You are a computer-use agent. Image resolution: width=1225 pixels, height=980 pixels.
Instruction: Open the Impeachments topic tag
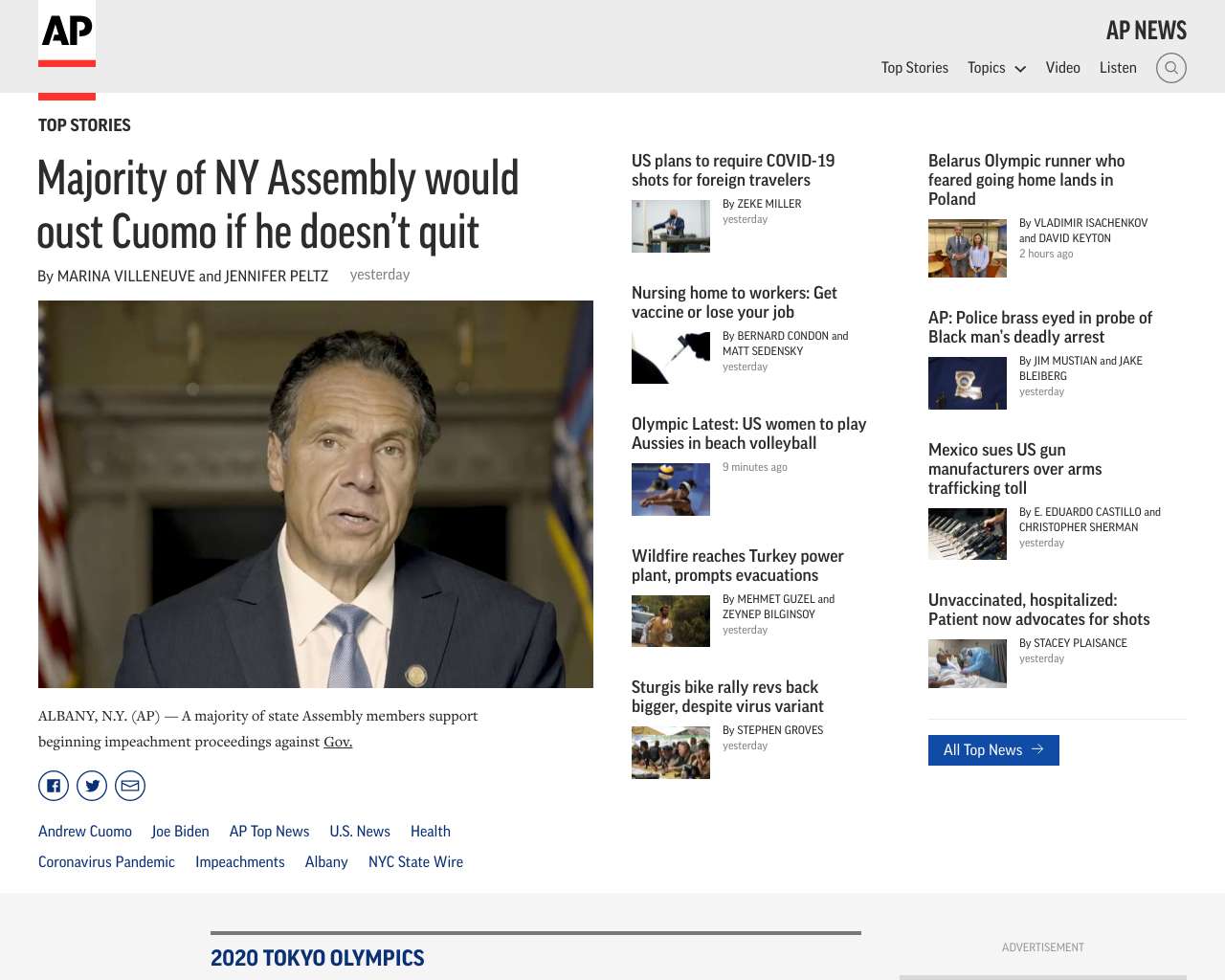[240, 862]
